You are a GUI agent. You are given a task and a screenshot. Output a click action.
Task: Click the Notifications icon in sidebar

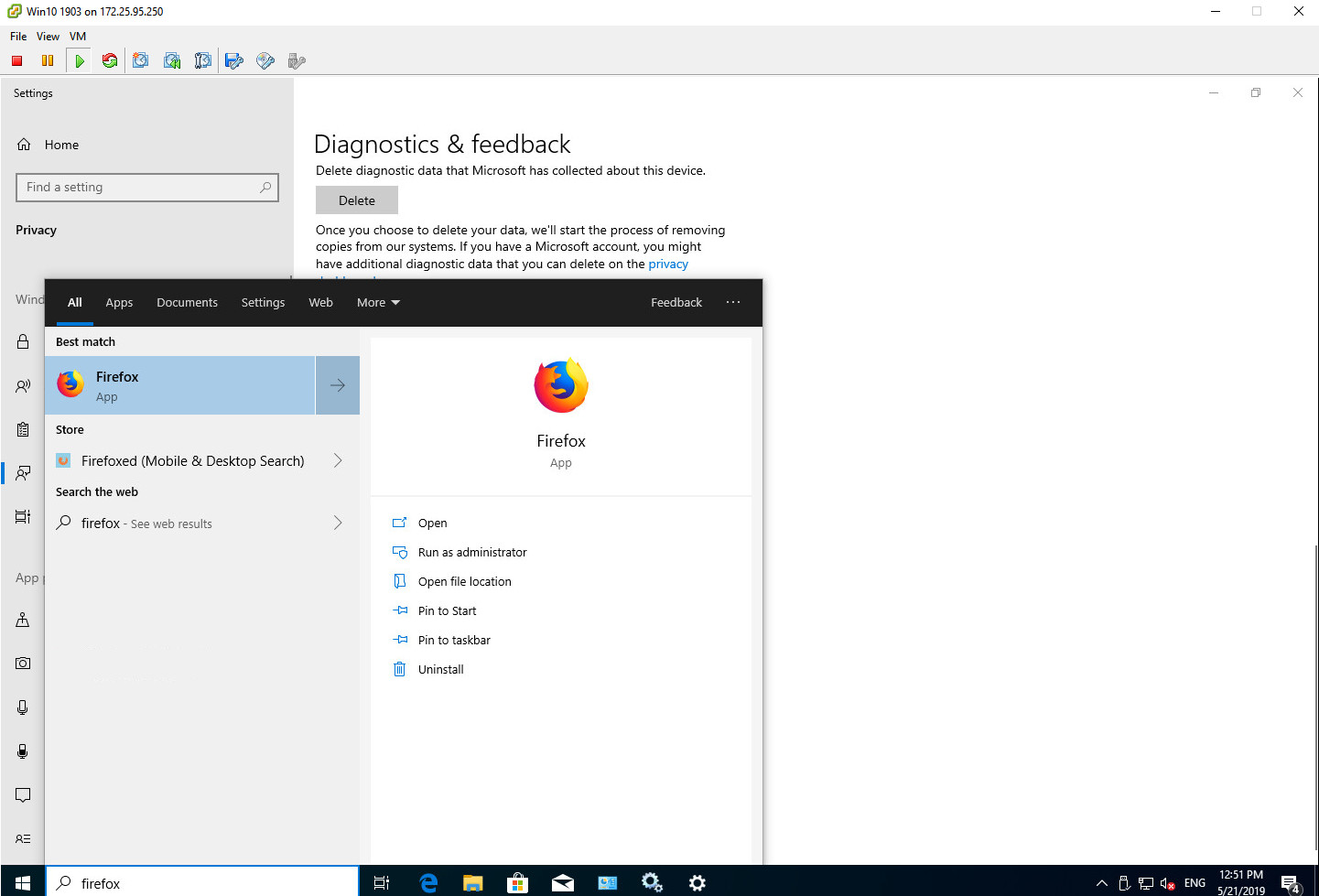point(23,794)
